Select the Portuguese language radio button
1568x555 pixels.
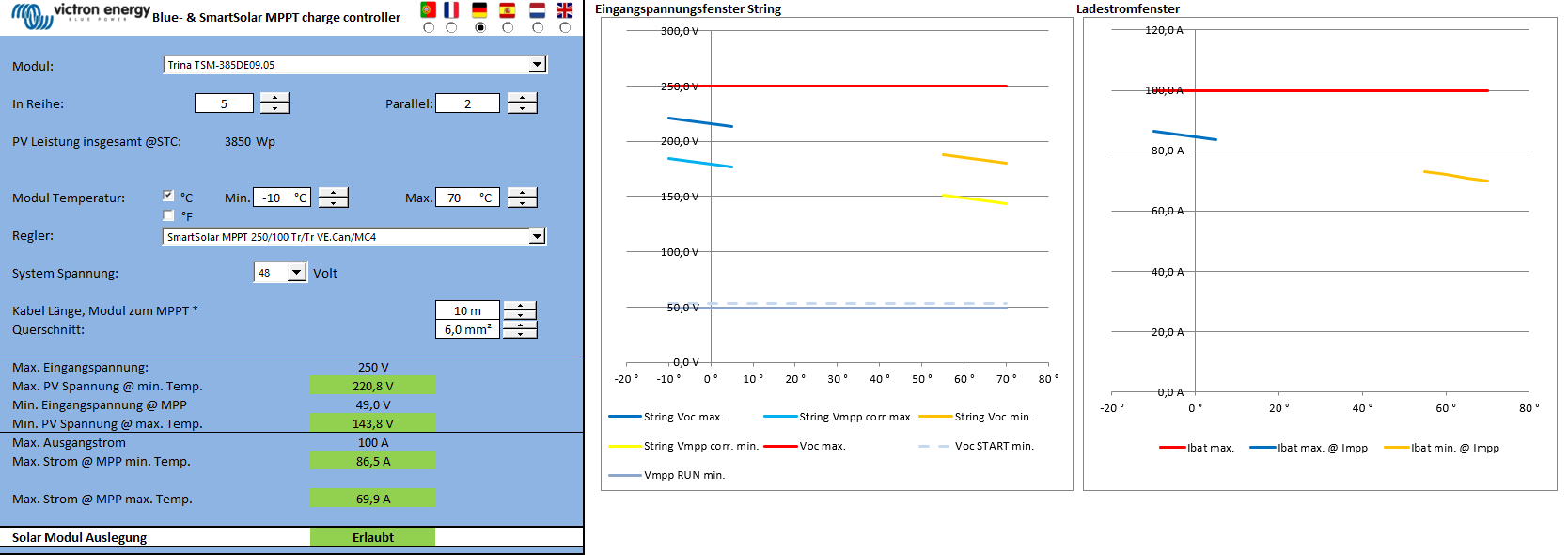429,27
